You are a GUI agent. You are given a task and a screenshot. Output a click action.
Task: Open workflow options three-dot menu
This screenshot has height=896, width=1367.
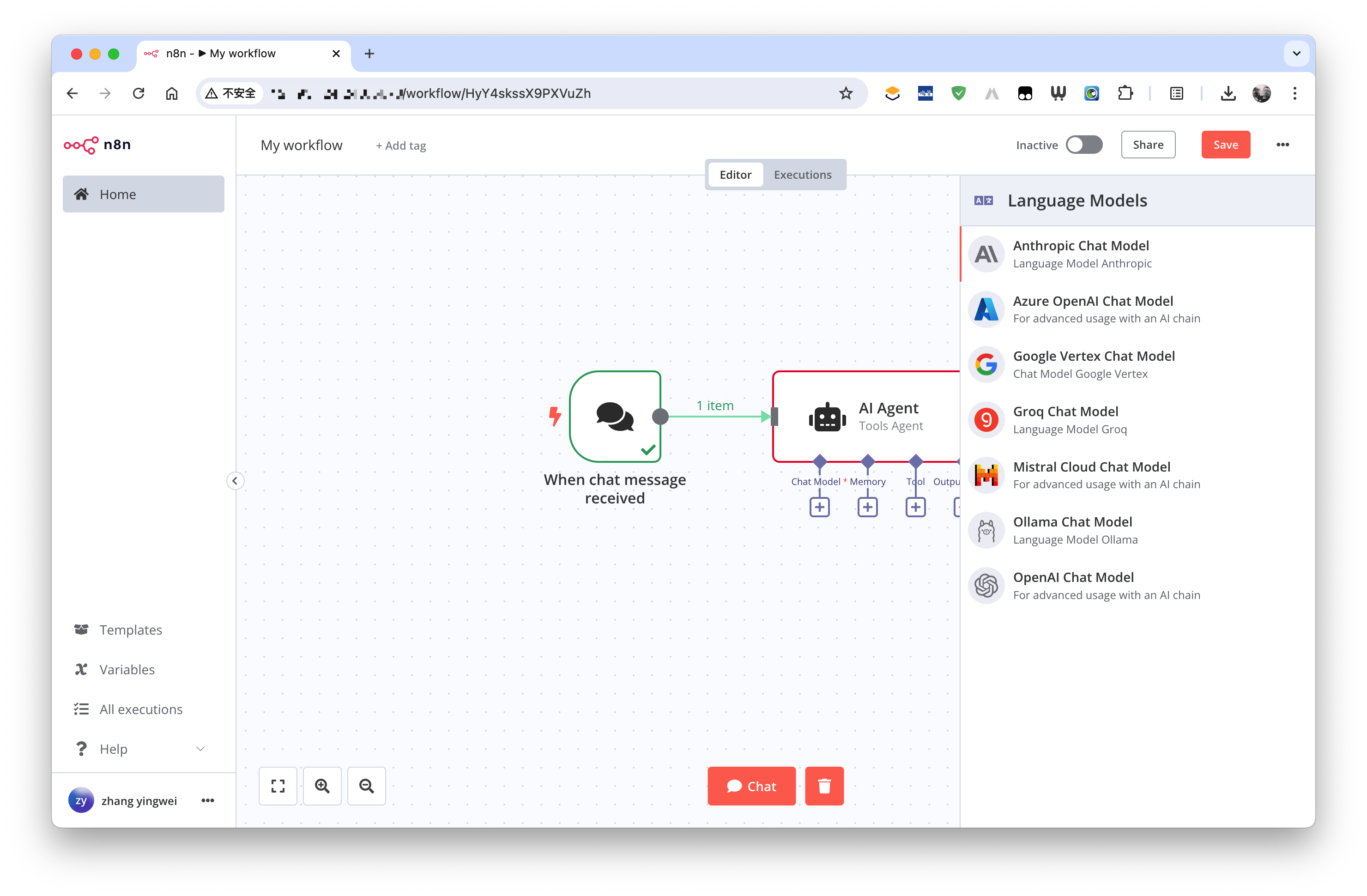[1283, 145]
